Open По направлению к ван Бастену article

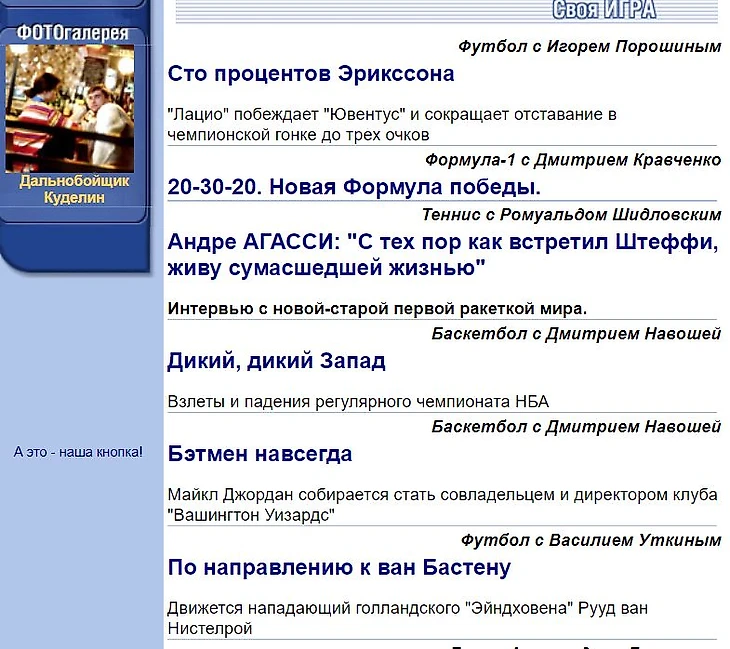[x=339, y=568]
